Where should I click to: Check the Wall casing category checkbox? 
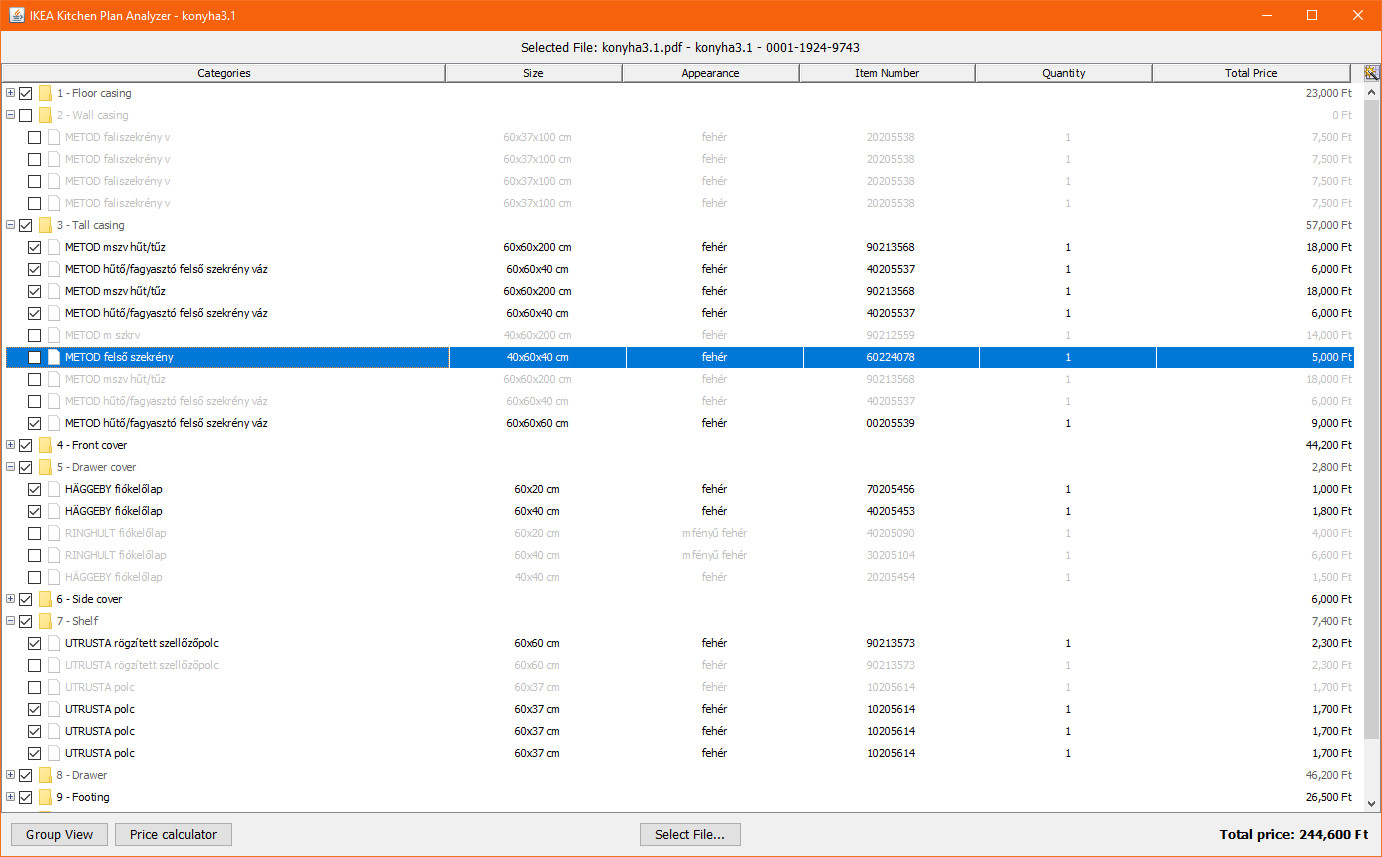pos(26,115)
